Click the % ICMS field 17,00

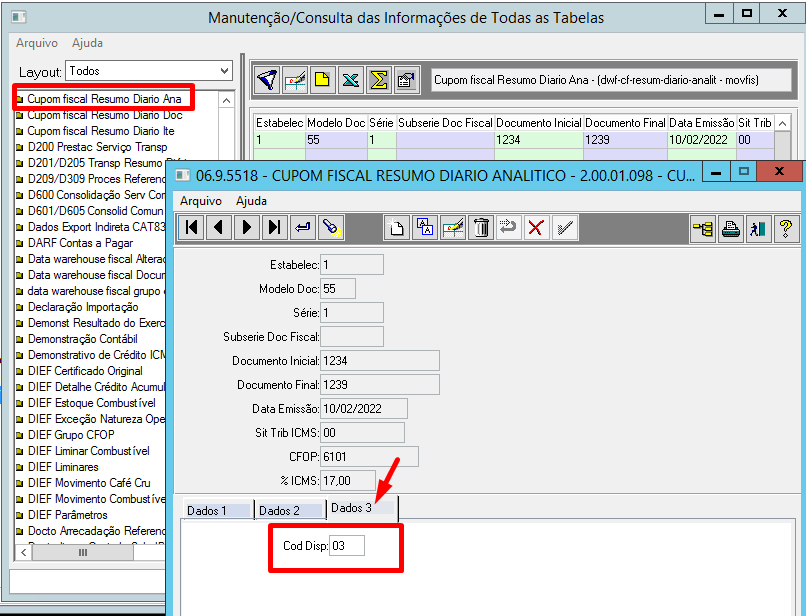(x=348, y=481)
